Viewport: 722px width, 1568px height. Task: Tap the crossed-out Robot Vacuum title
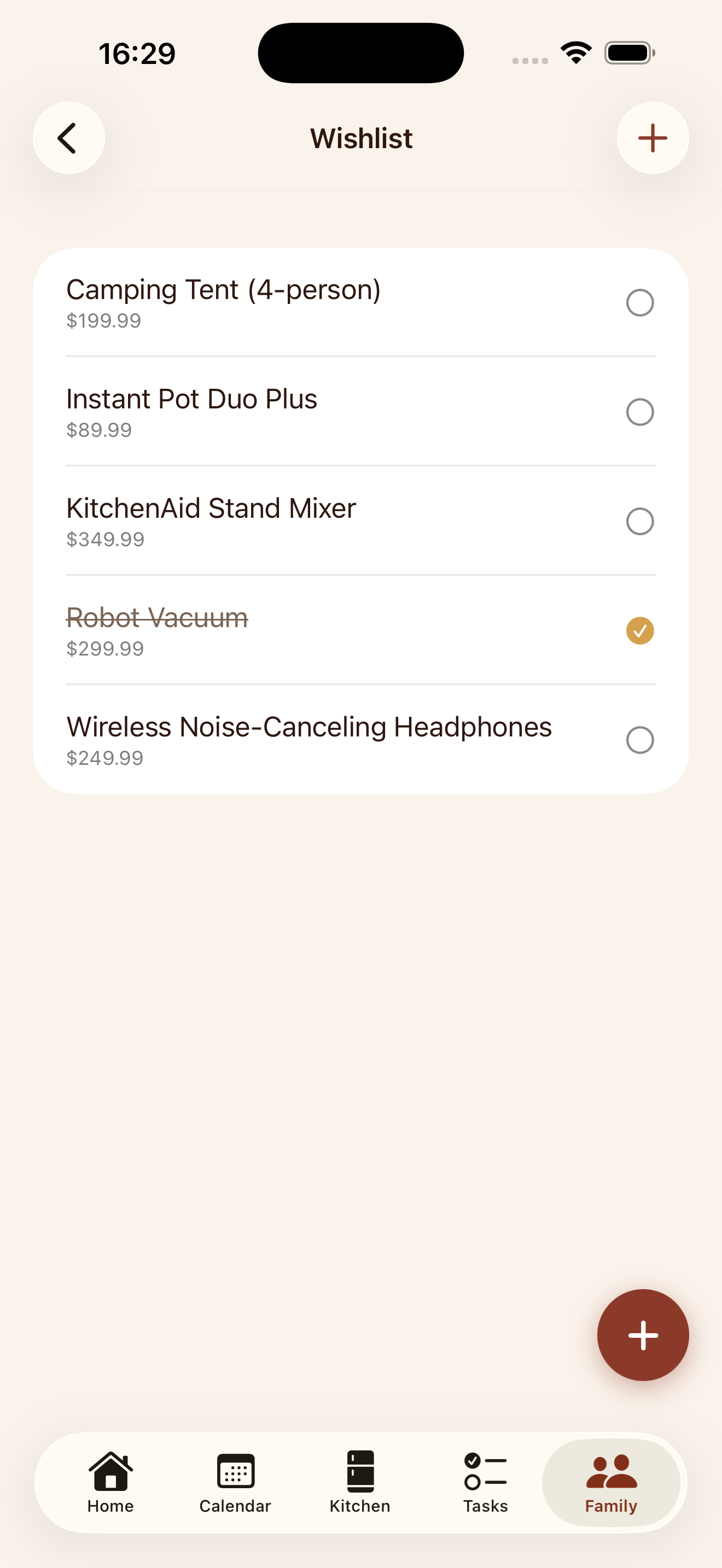pos(157,618)
